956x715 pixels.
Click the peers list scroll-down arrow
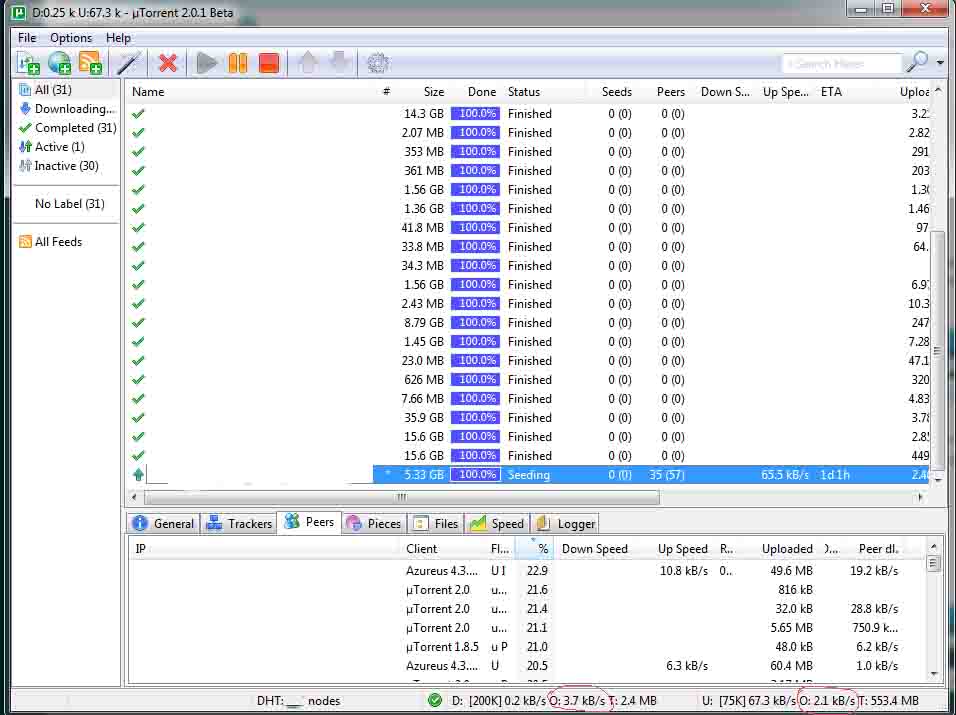[x=933, y=673]
